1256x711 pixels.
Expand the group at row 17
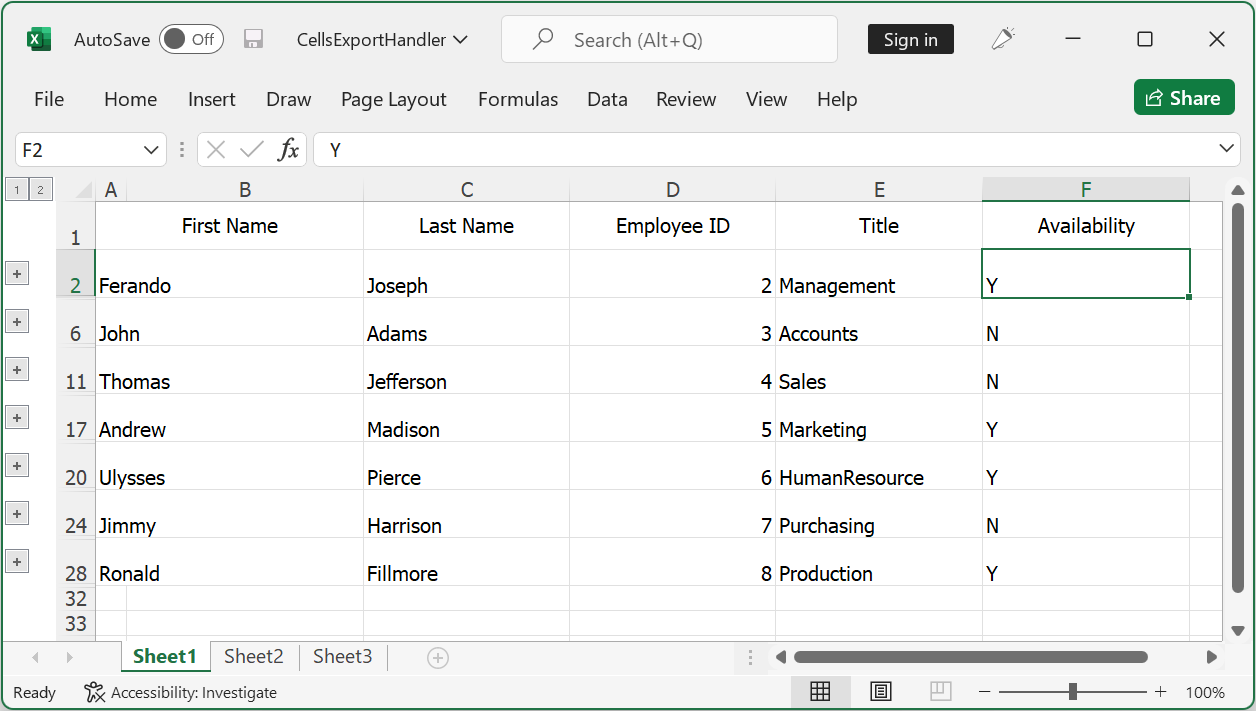tap(17, 417)
